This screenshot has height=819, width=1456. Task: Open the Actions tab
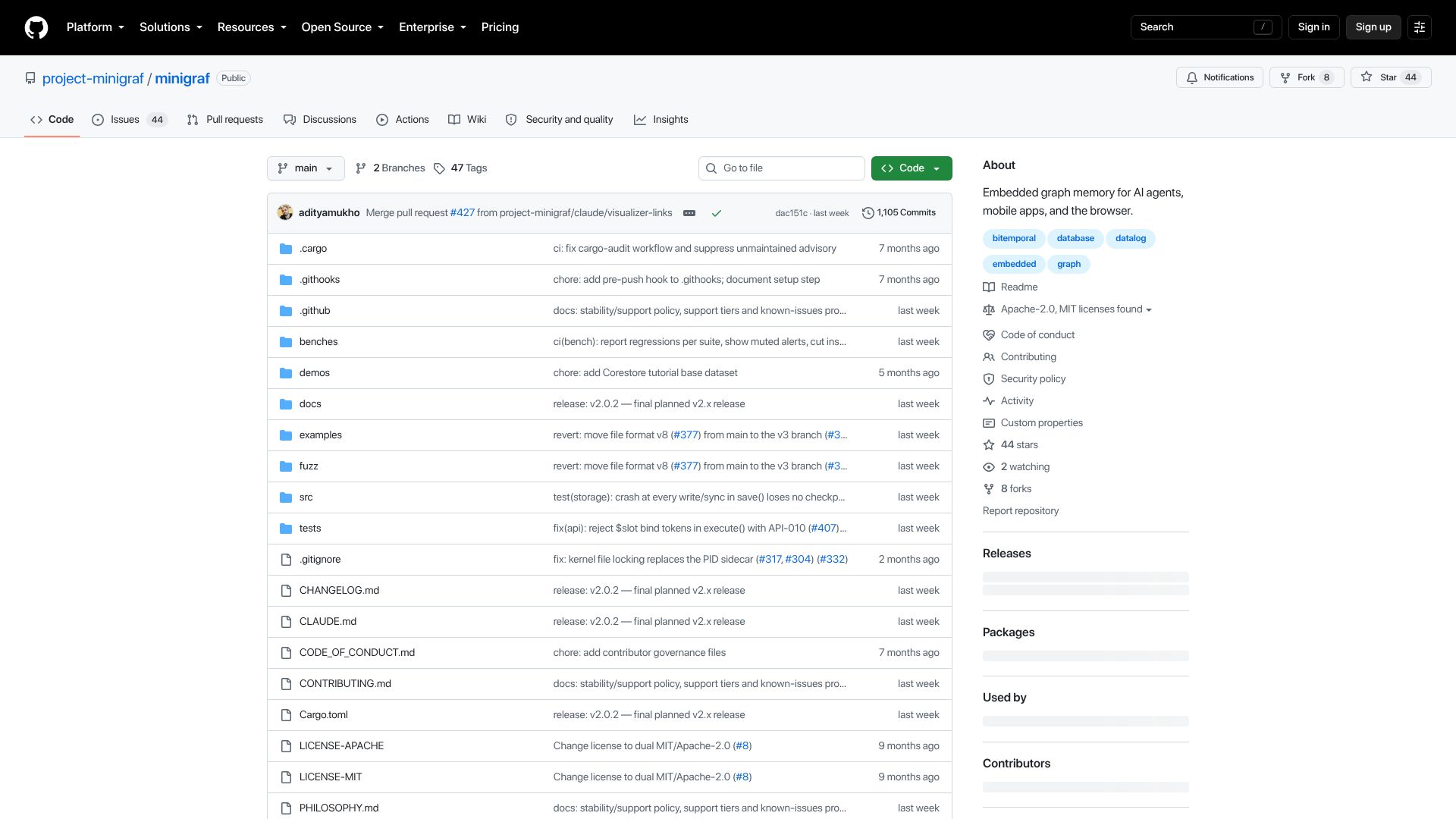click(403, 120)
